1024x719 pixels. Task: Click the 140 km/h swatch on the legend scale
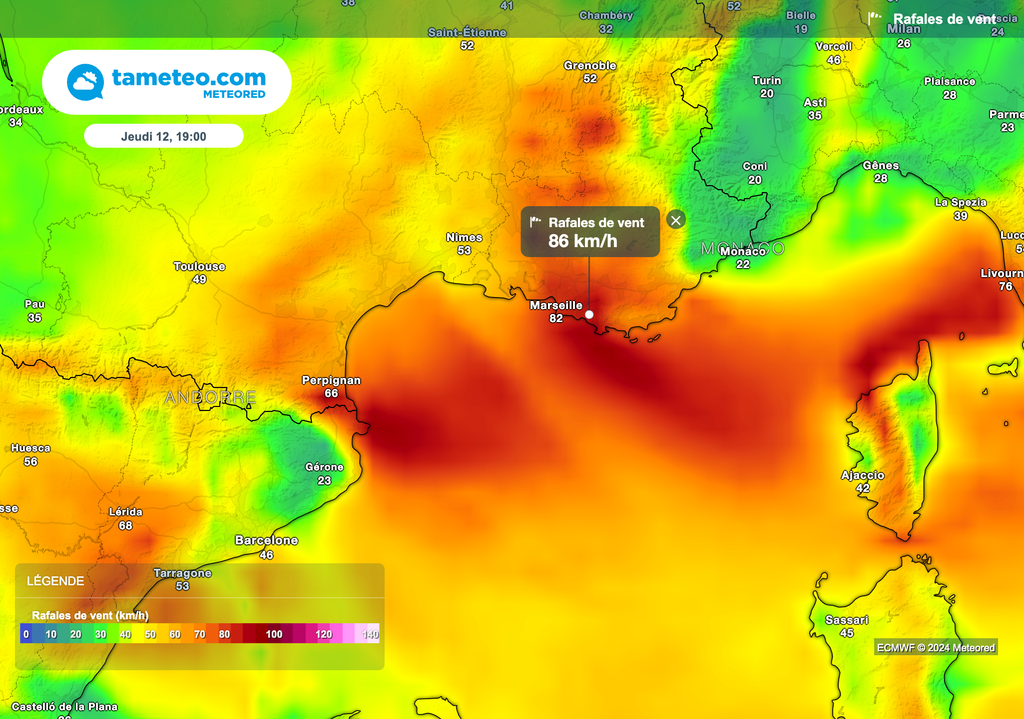370,633
